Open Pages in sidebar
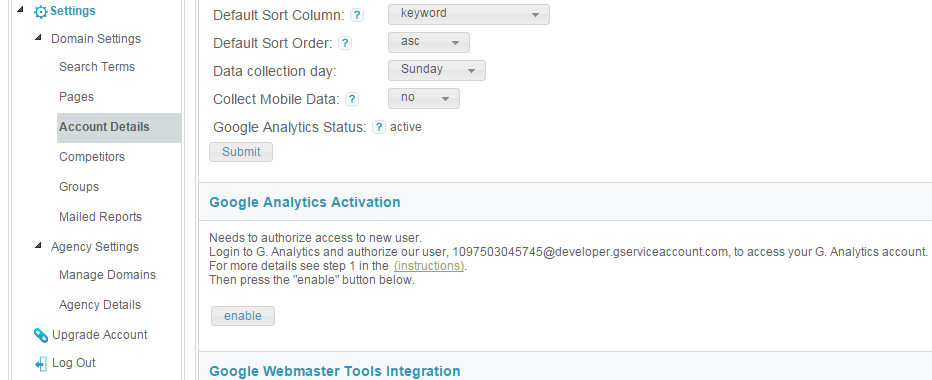 coord(77,96)
